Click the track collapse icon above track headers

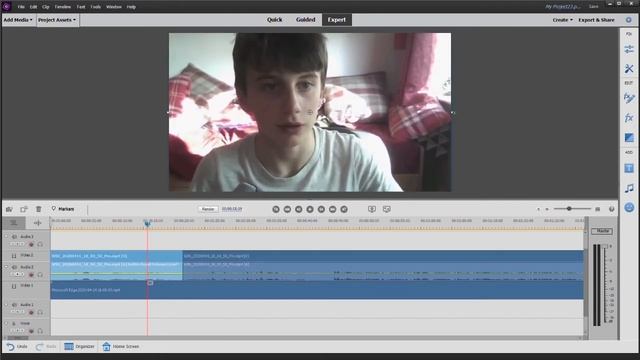[x=13, y=222]
